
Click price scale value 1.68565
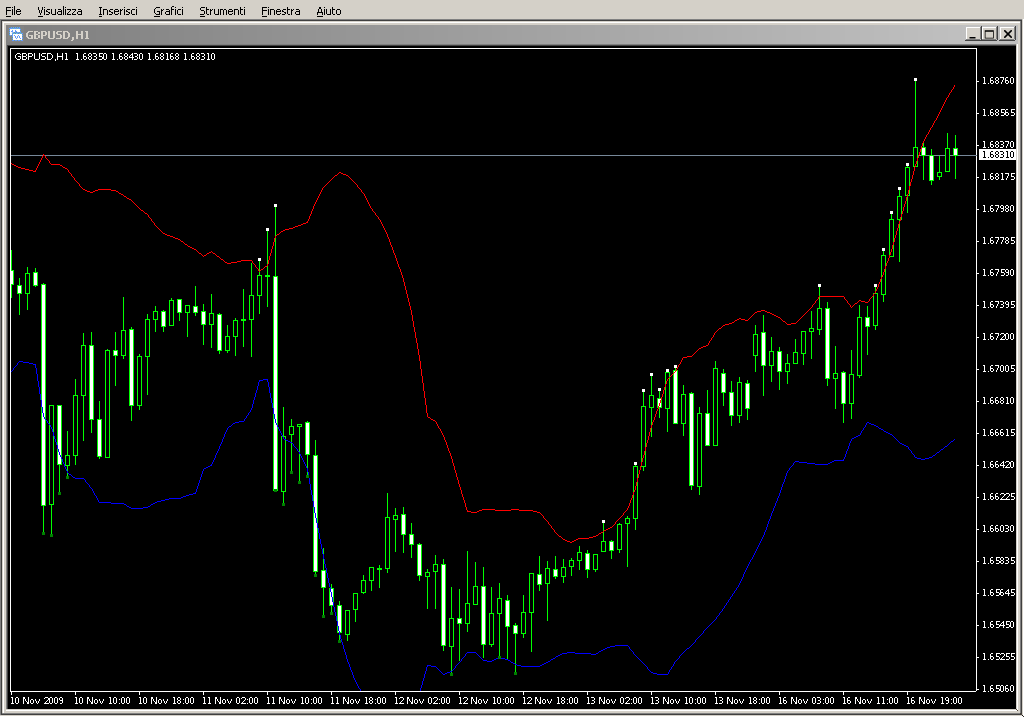point(999,113)
